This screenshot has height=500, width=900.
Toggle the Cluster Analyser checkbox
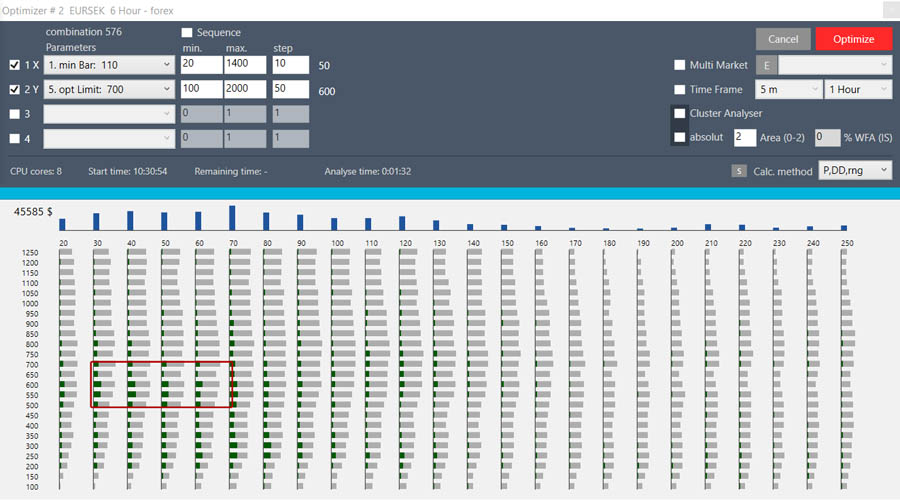pos(680,113)
